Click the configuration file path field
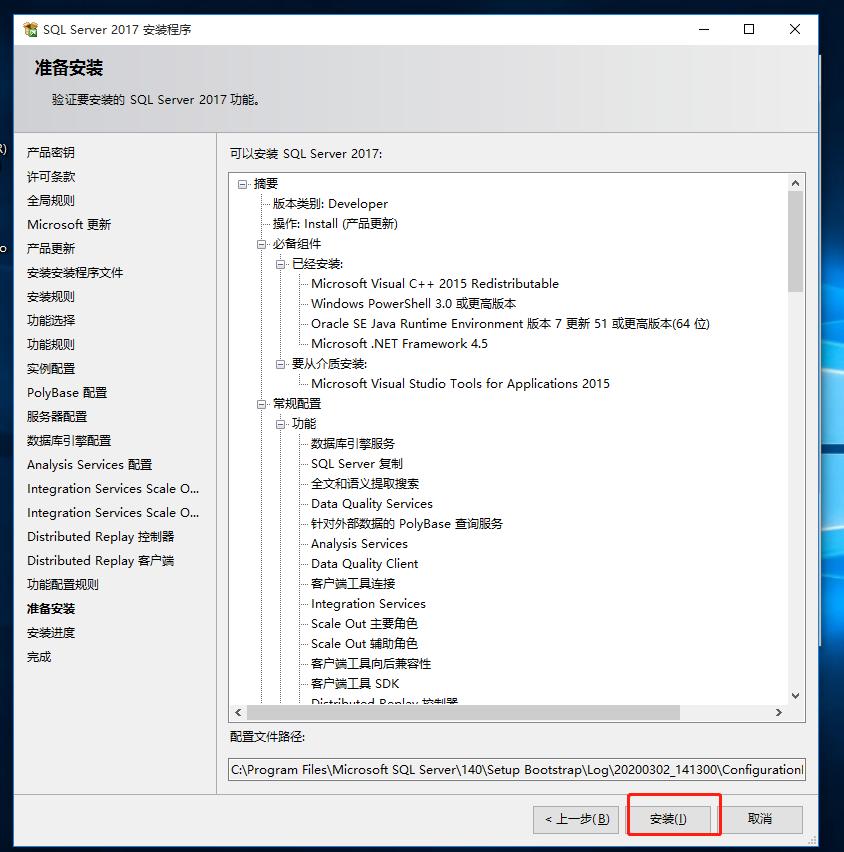 516,770
